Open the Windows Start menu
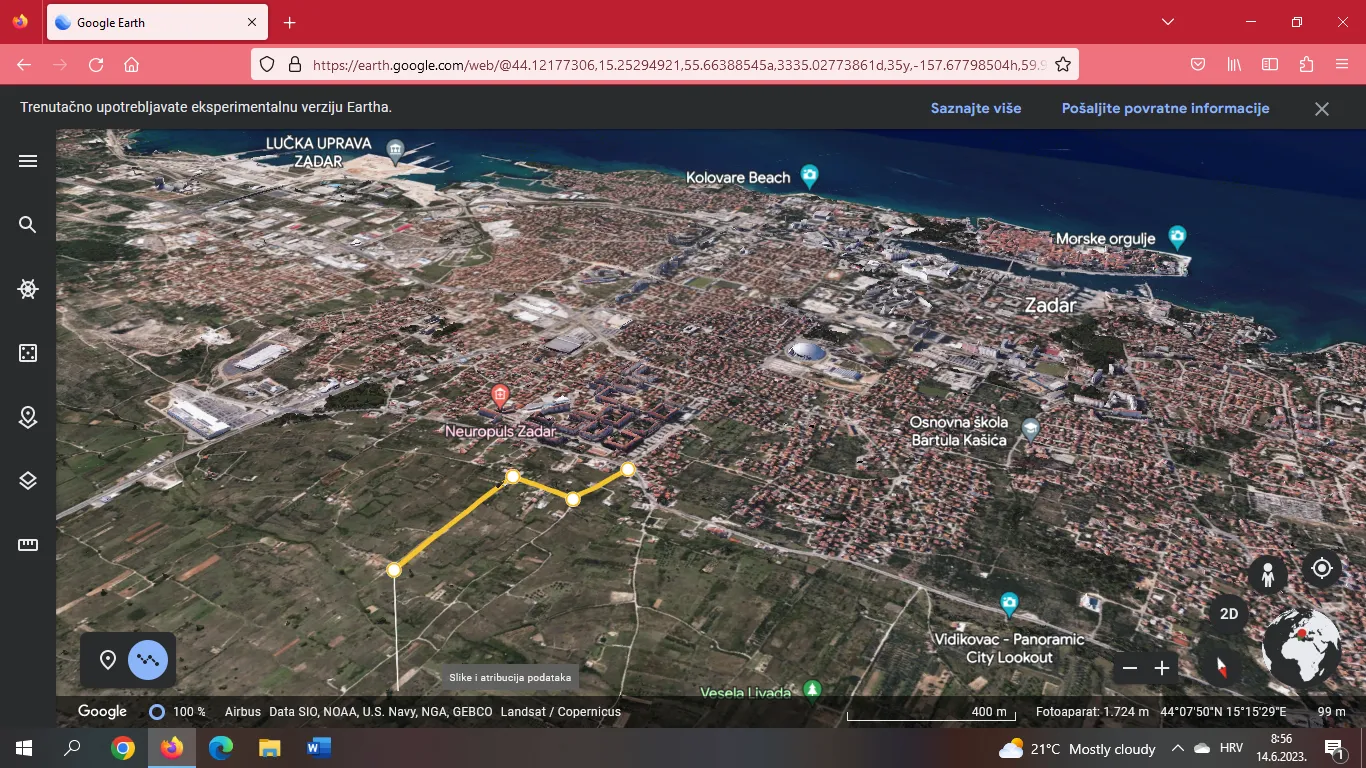Viewport: 1366px width, 768px height. pyautogui.click(x=24, y=748)
